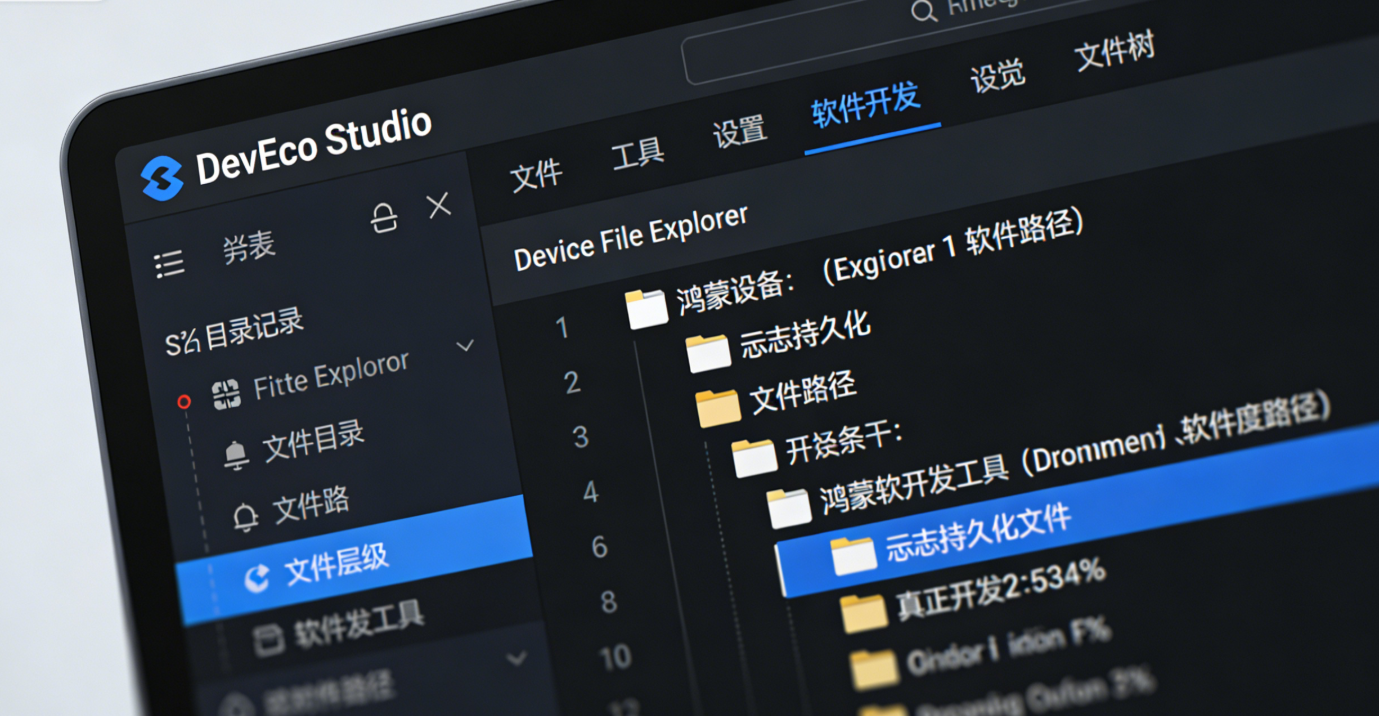Select 文件路 in the sidebar
The height and width of the screenshot is (716, 1379).
(x=311, y=506)
